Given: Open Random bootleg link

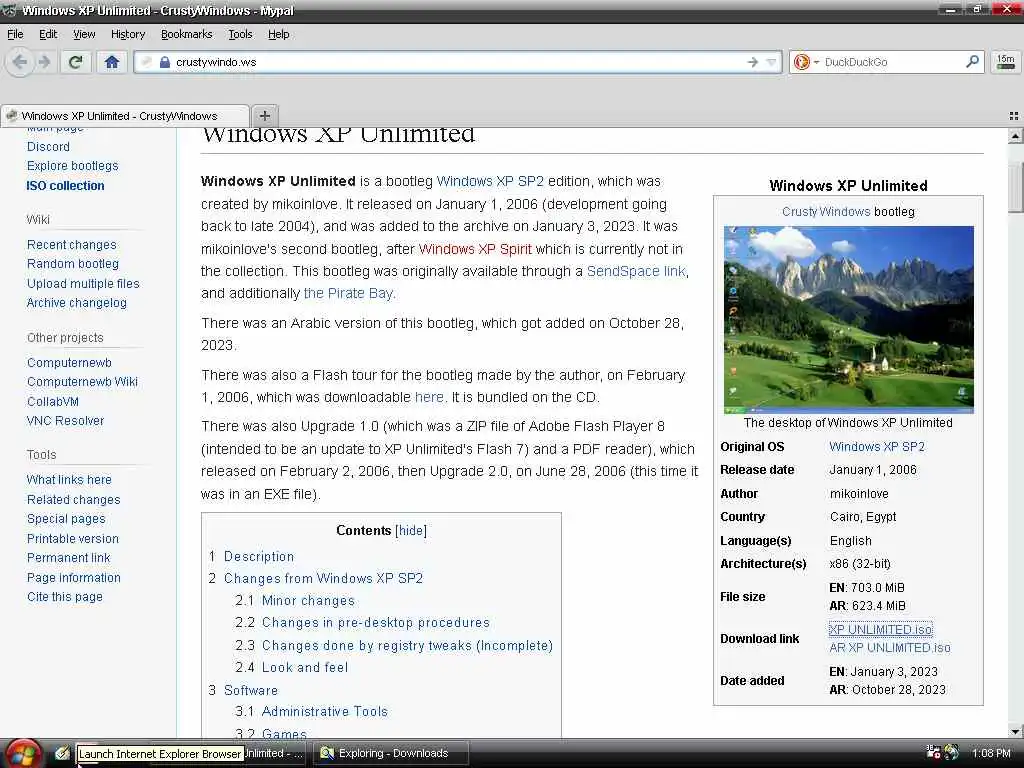Looking at the screenshot, I should (72, 263).
